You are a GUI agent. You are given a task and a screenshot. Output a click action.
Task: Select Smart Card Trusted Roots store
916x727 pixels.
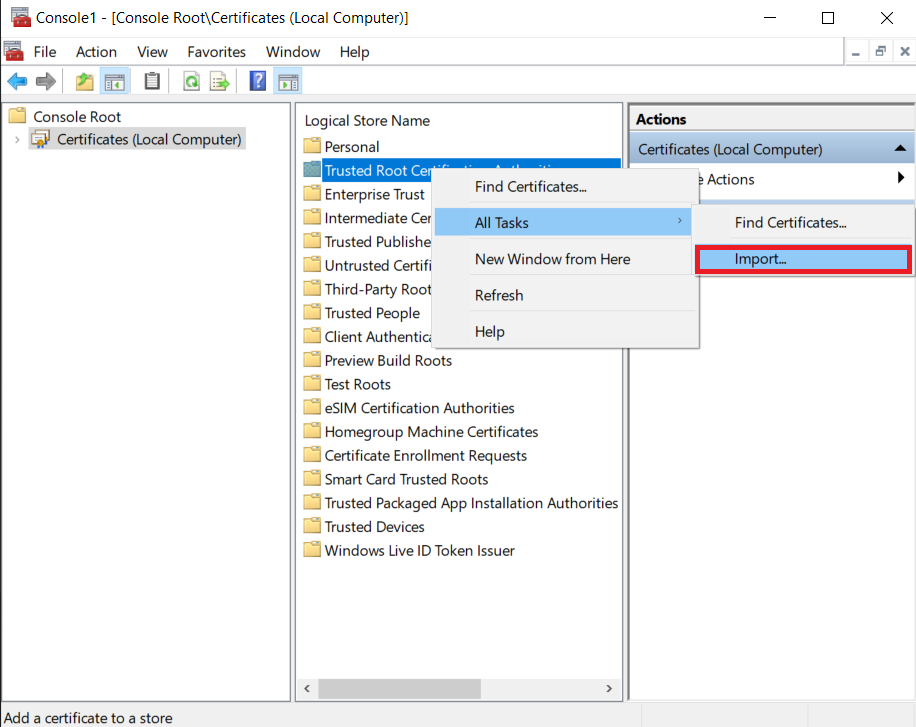(406, 479)
